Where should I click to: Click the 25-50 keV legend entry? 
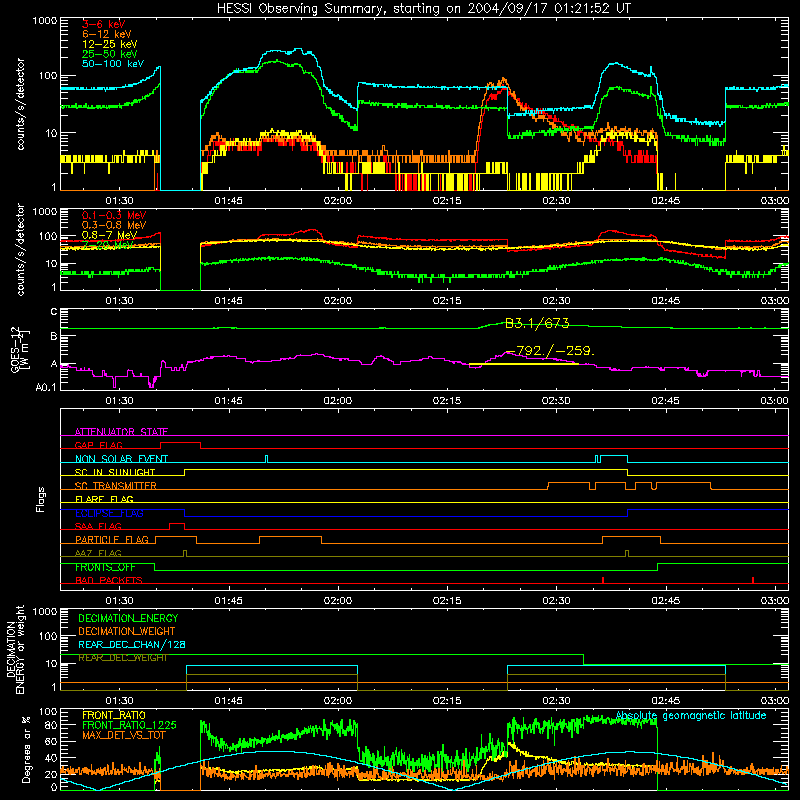[x=110, y=54]
